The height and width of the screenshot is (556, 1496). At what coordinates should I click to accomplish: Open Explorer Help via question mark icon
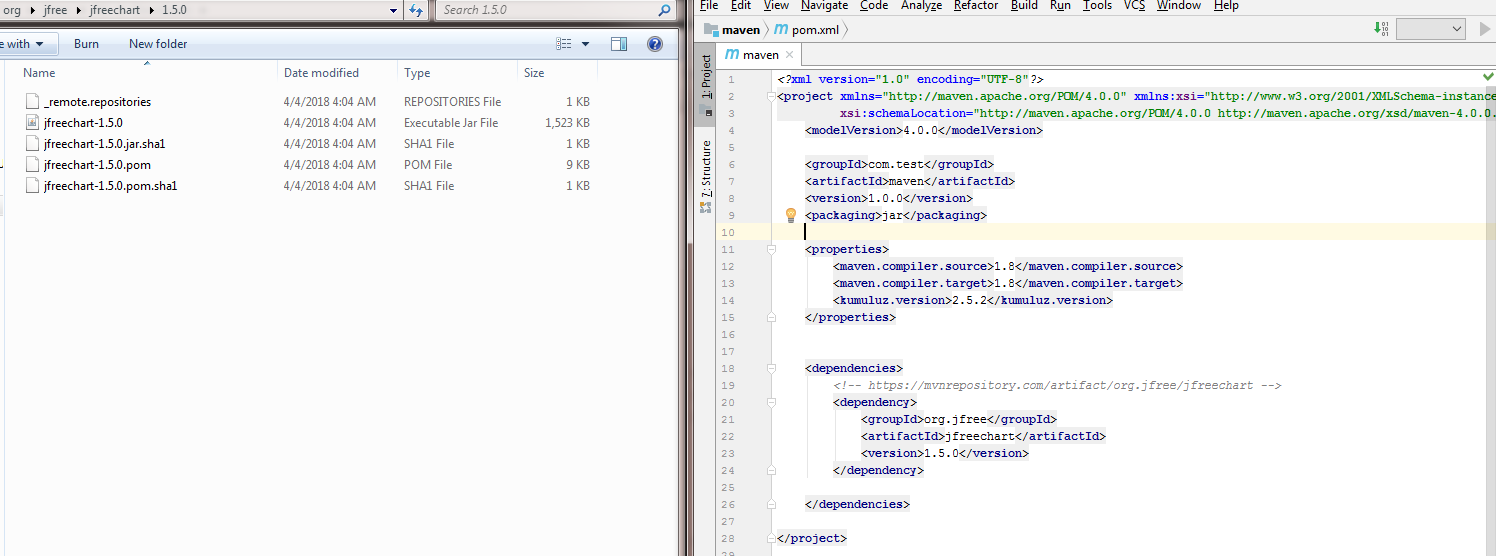tap(655, 44)
